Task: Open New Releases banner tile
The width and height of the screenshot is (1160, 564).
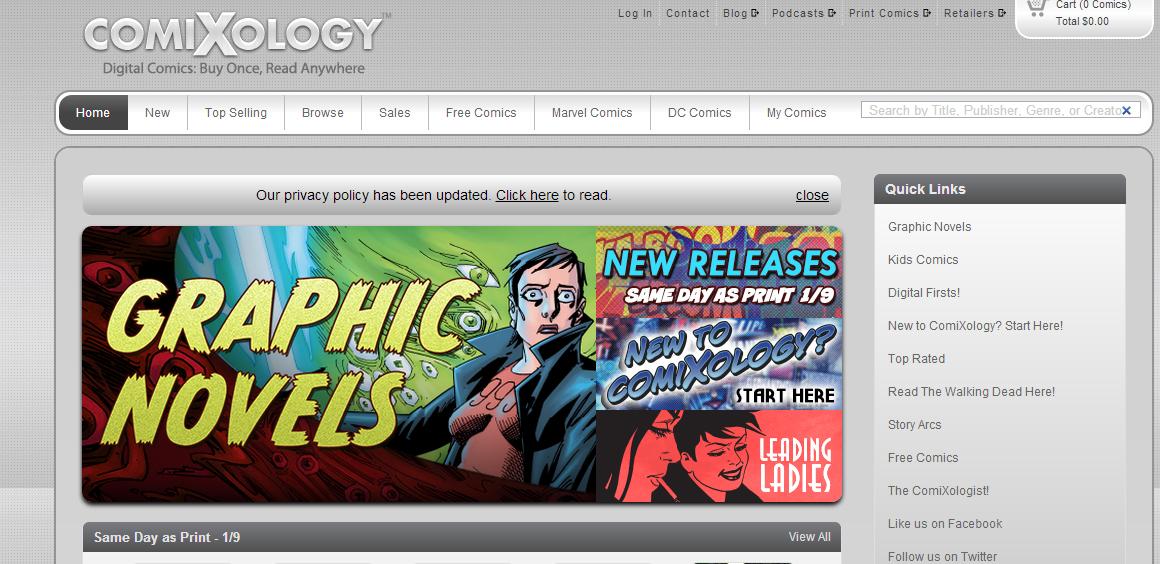Action: [x=719, y=272]
